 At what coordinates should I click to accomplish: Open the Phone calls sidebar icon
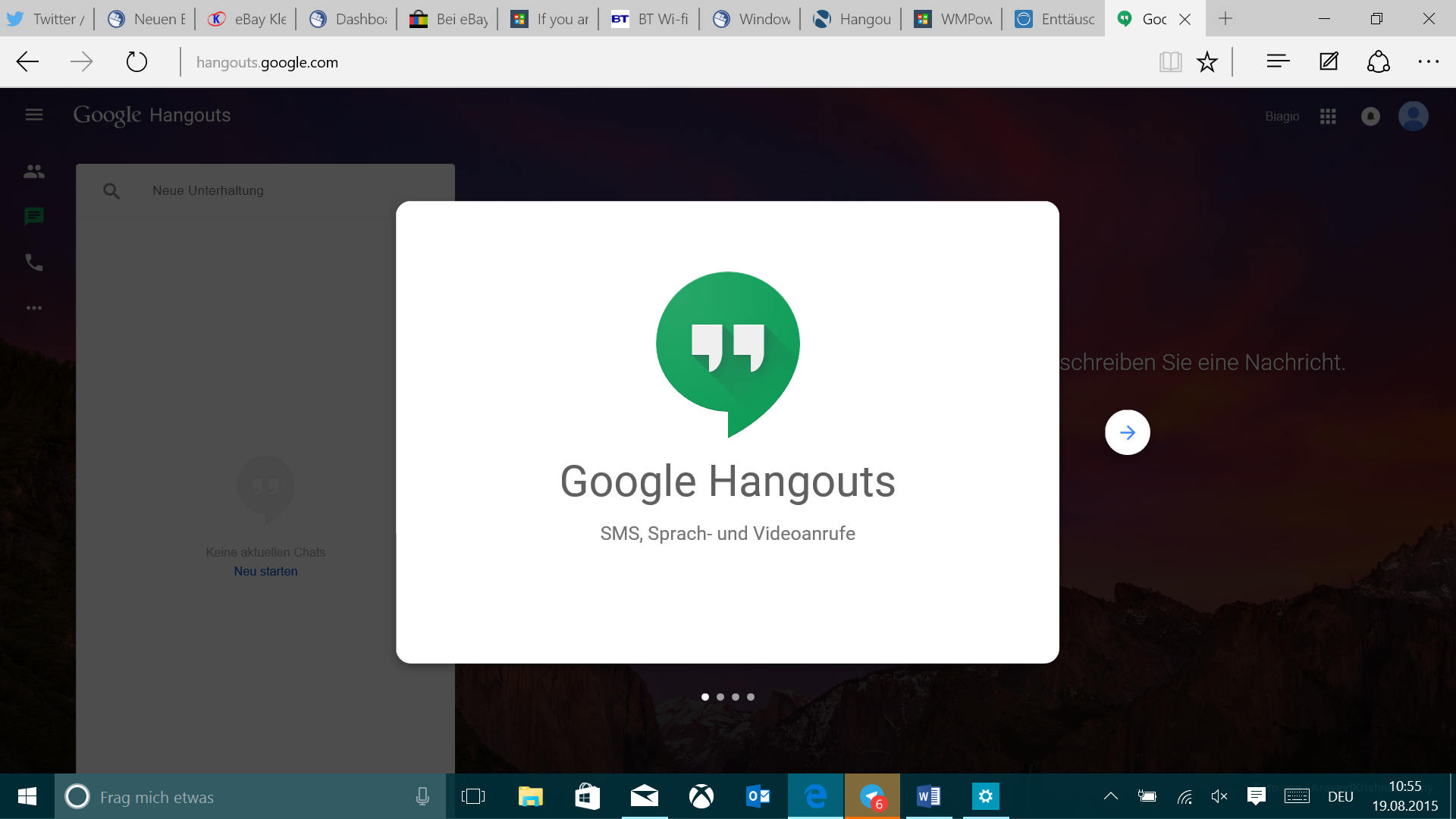[x=34, y=262]
